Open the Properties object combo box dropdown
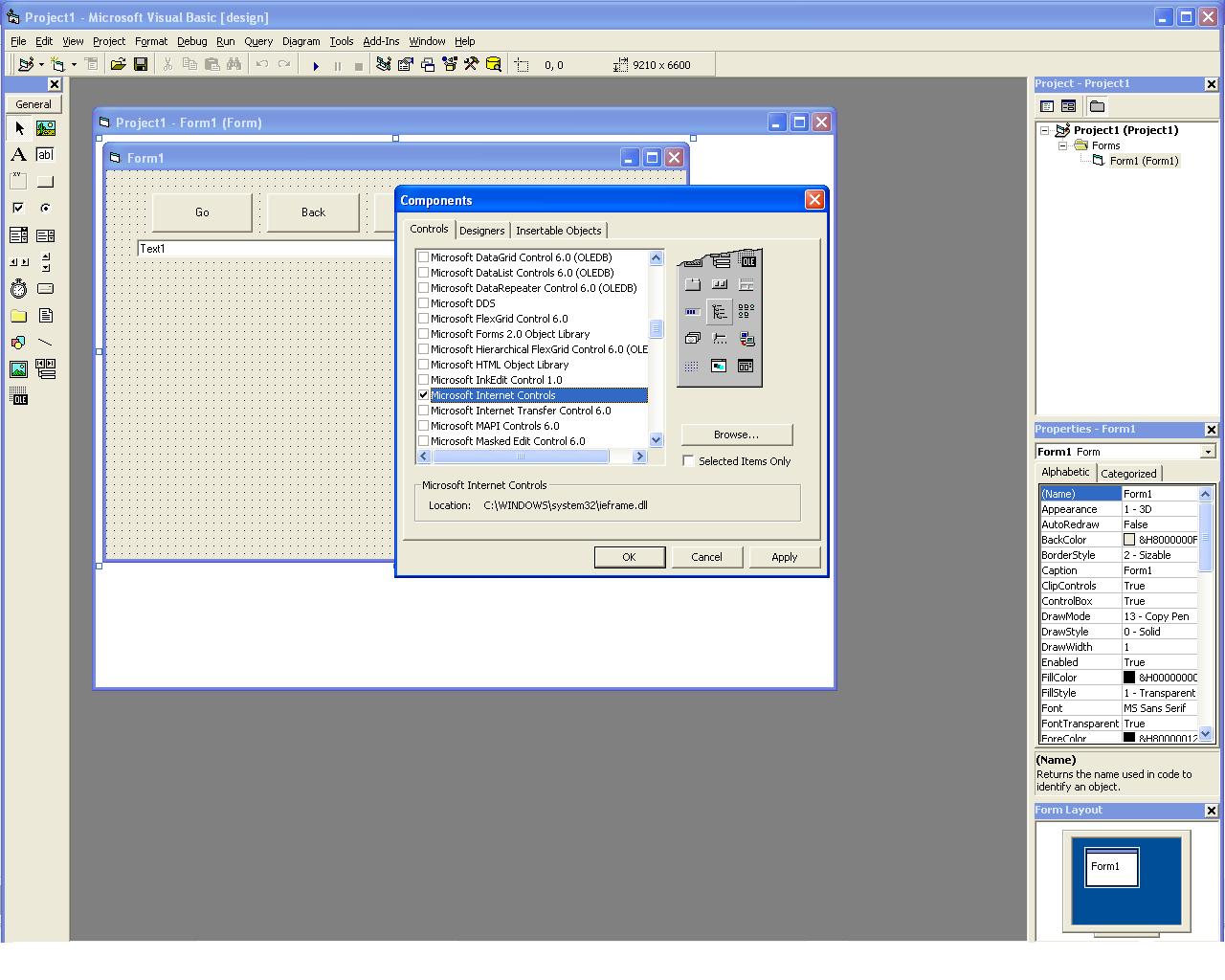Screen dimensions: 1225x980 [1208, 452]
